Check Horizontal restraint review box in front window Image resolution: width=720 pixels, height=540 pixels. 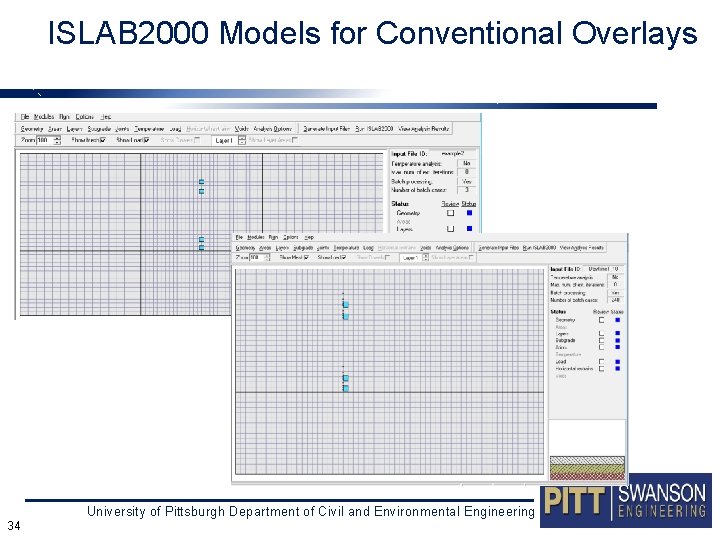click(x=602, y=369)
